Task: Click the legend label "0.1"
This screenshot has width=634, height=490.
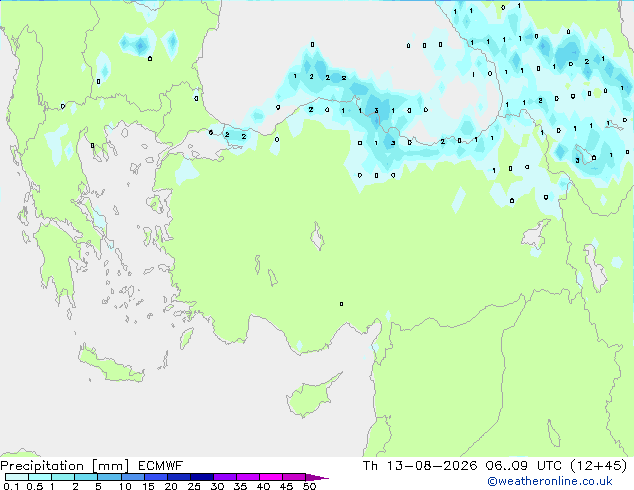Action: (11, 486)
